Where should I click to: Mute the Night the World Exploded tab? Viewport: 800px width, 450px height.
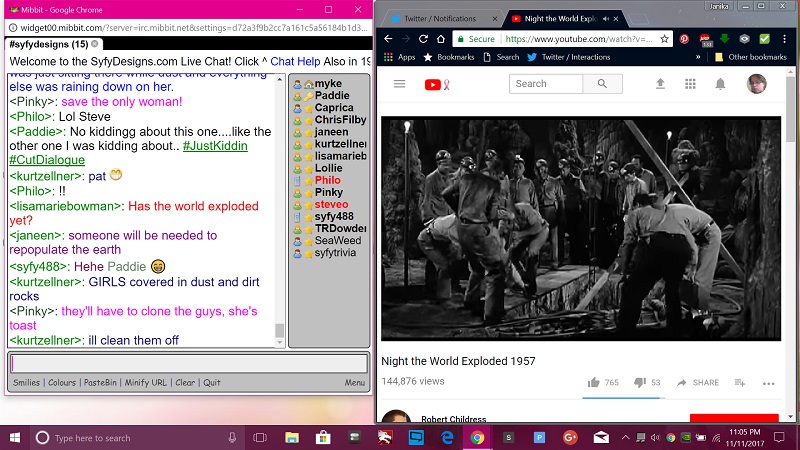tap(606, 19)
